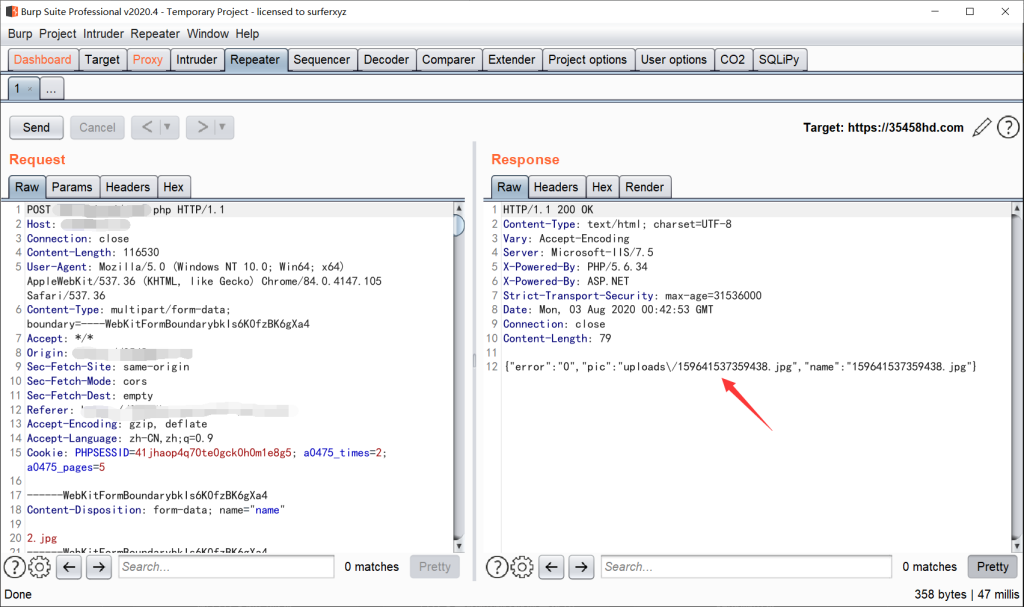The width and height of the screenshot is (1024, 607).
Task: Toggle Pretty on response panel
Action: tap(993, 567)
